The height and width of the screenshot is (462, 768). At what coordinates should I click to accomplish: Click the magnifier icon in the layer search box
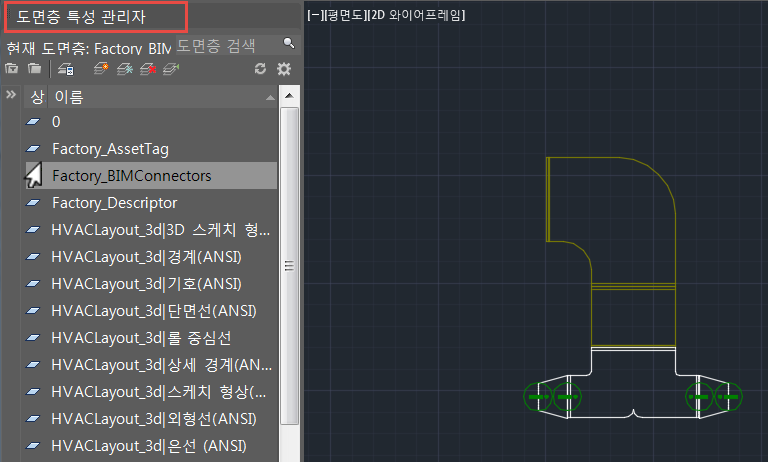pos(289,44)
